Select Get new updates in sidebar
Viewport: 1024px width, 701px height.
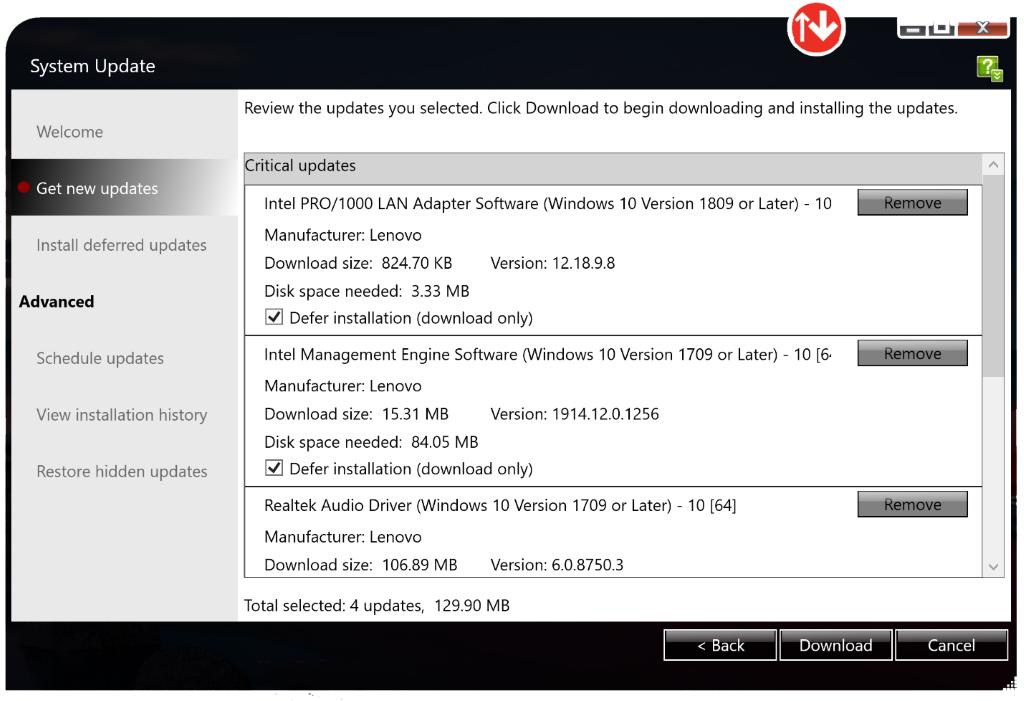click(97, 188)
